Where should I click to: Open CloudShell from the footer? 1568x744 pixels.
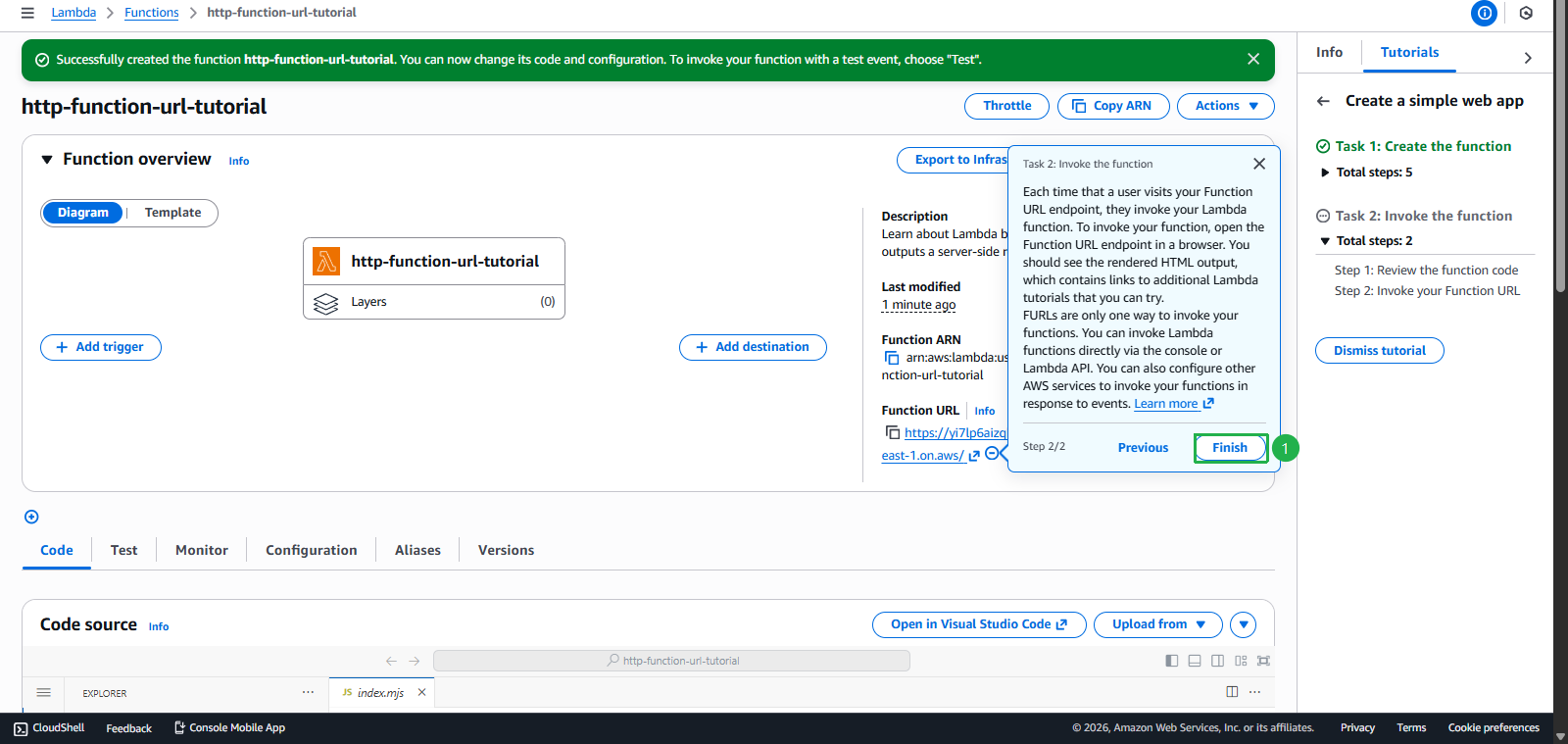pyautogui.click(x=49, y=727)
